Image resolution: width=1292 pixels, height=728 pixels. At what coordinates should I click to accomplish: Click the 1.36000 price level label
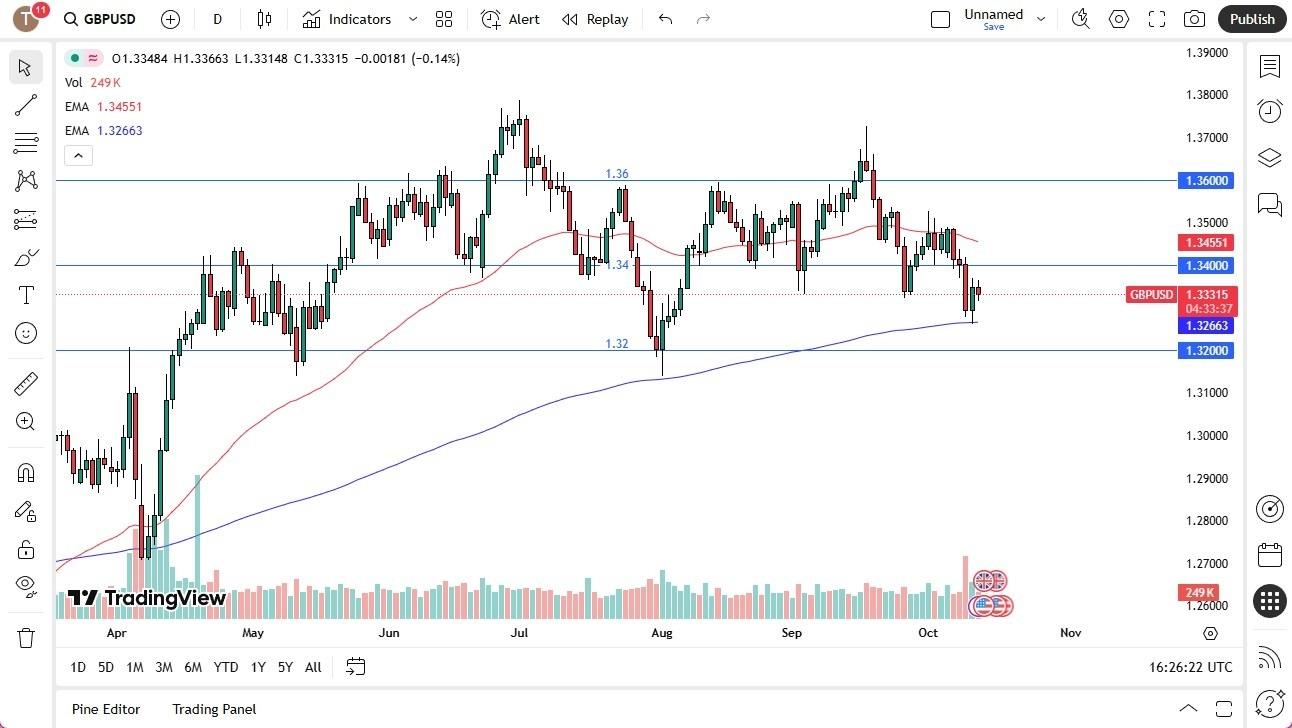[1208, 181]
